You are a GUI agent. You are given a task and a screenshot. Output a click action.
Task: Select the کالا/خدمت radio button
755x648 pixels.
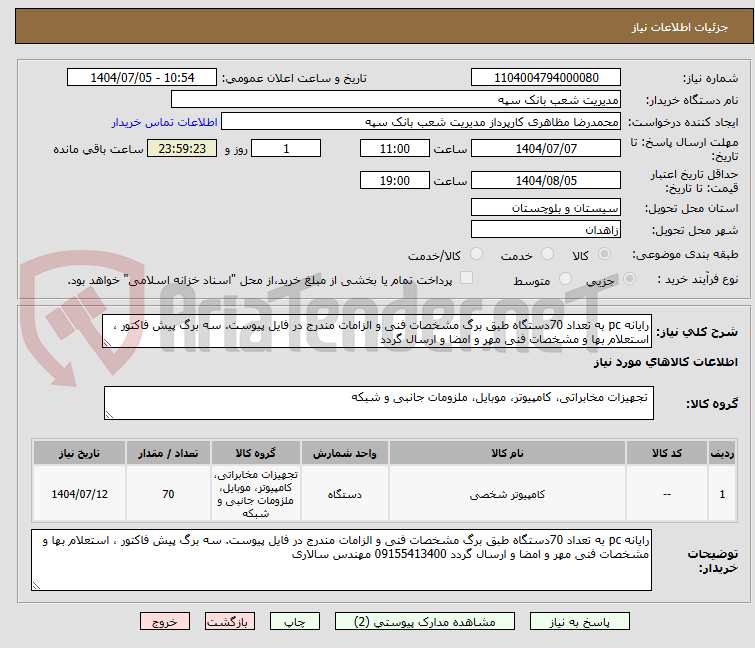point(476,254)
